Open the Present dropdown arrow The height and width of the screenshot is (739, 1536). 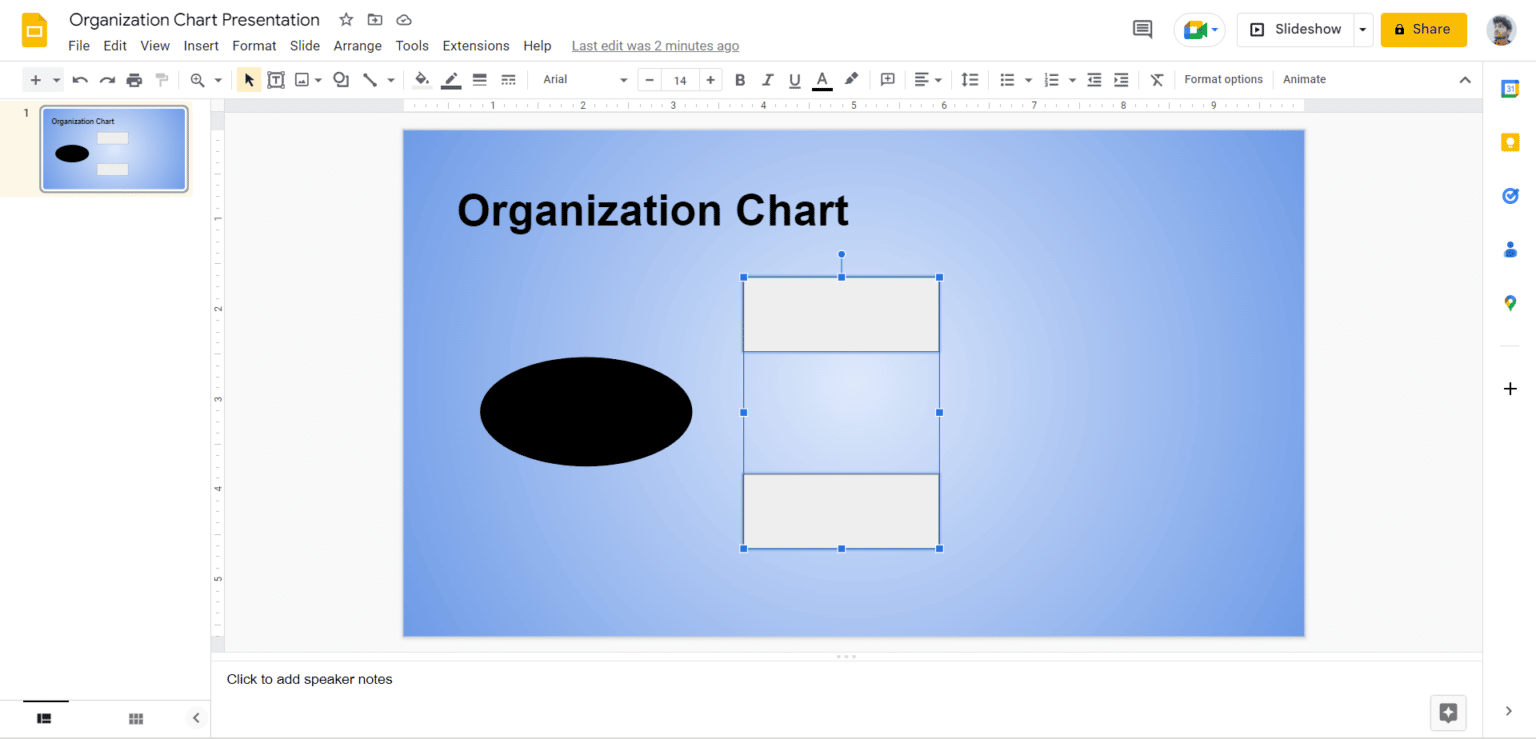tap(1361, 29)
